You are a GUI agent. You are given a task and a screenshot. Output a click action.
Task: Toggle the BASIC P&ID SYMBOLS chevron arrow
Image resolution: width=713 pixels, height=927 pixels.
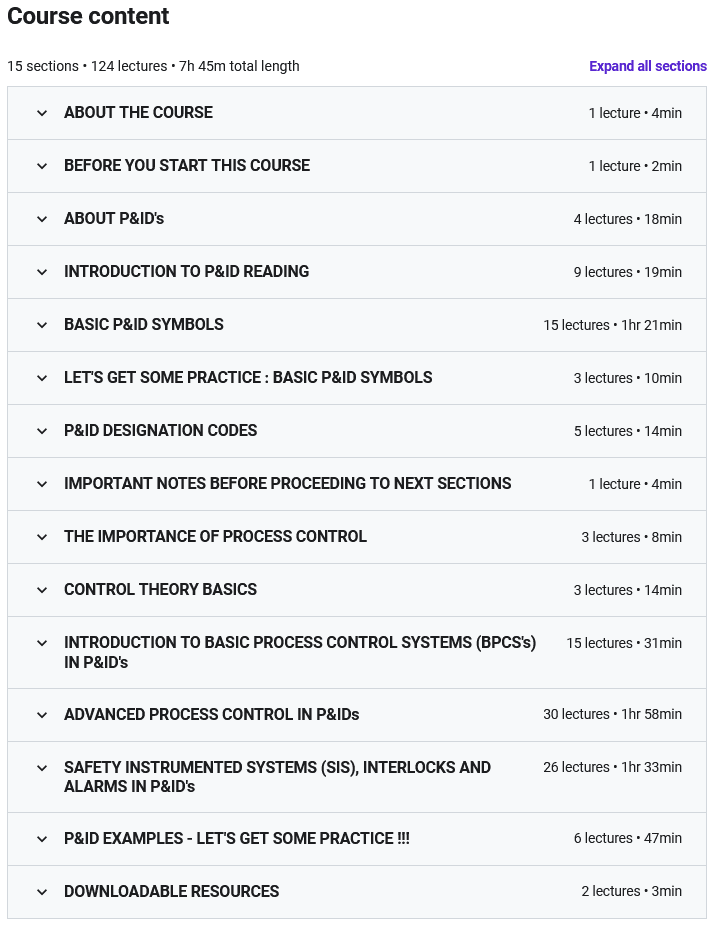(42, 325)
